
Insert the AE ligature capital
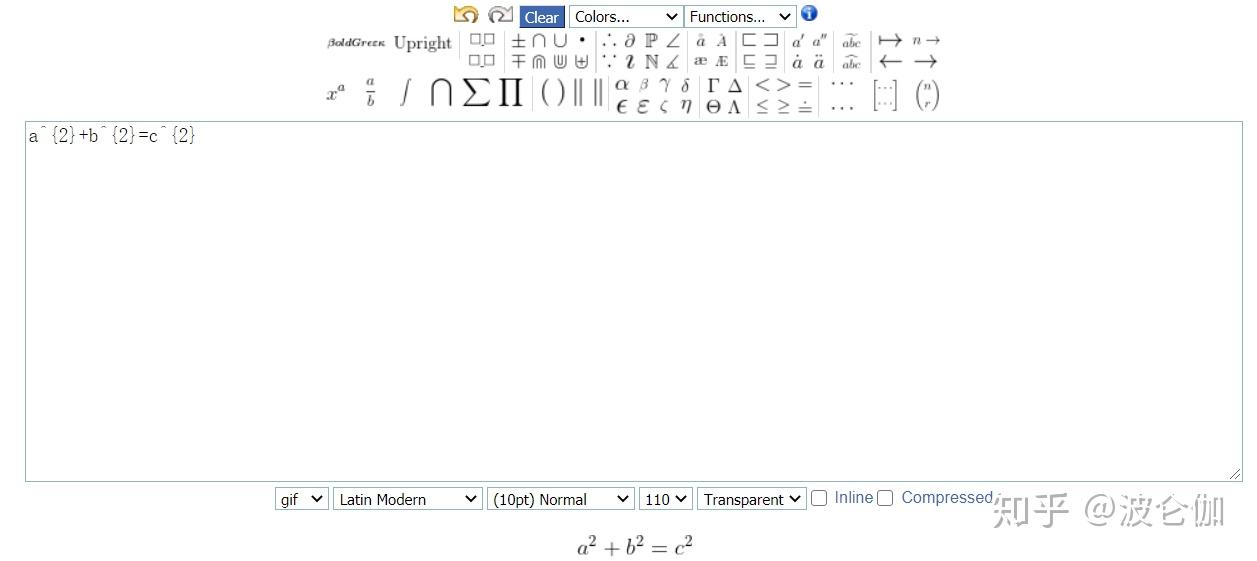coord(721,61)
